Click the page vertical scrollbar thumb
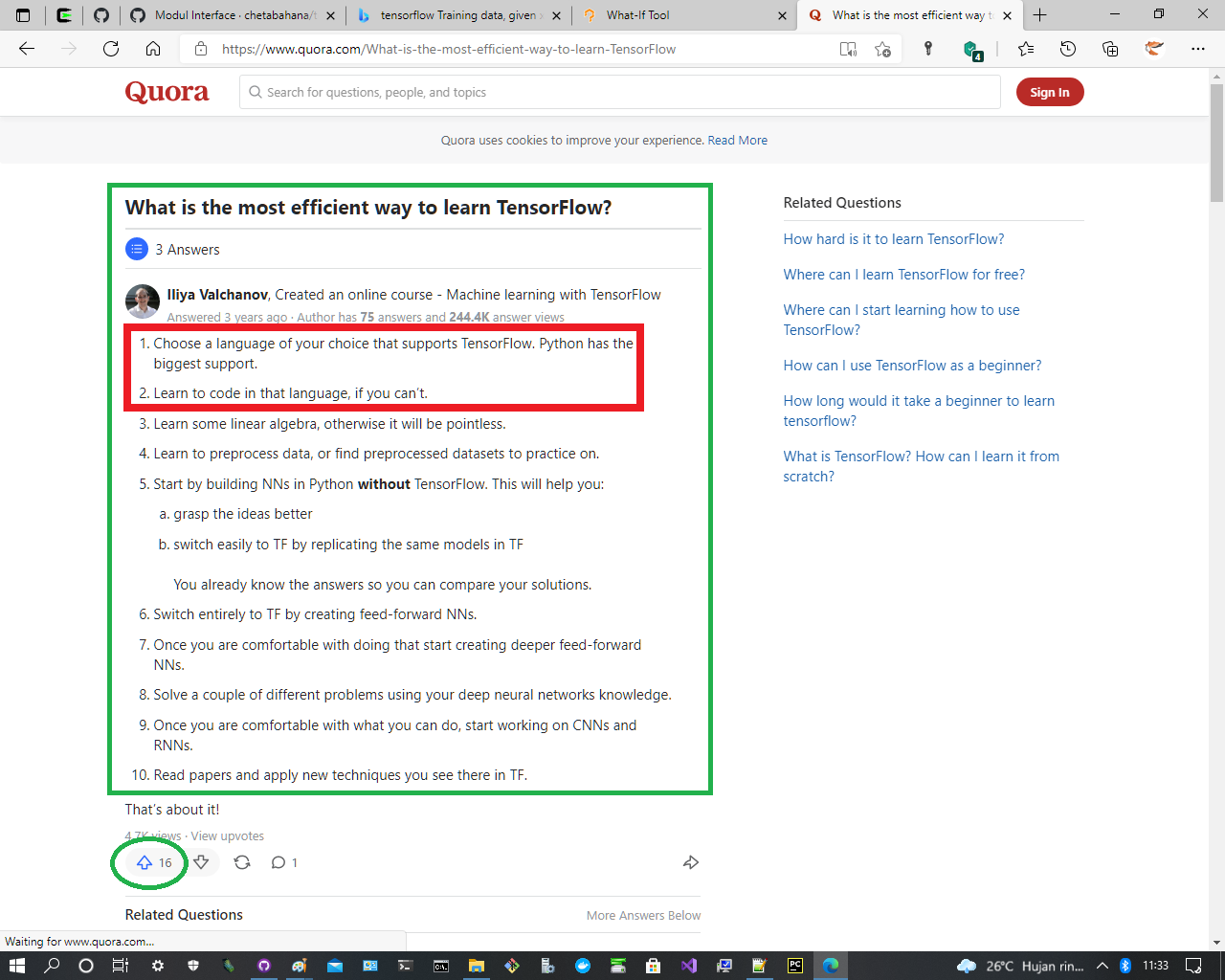The height and width of the screenshot is (980, 1225). coord(1216,143)
